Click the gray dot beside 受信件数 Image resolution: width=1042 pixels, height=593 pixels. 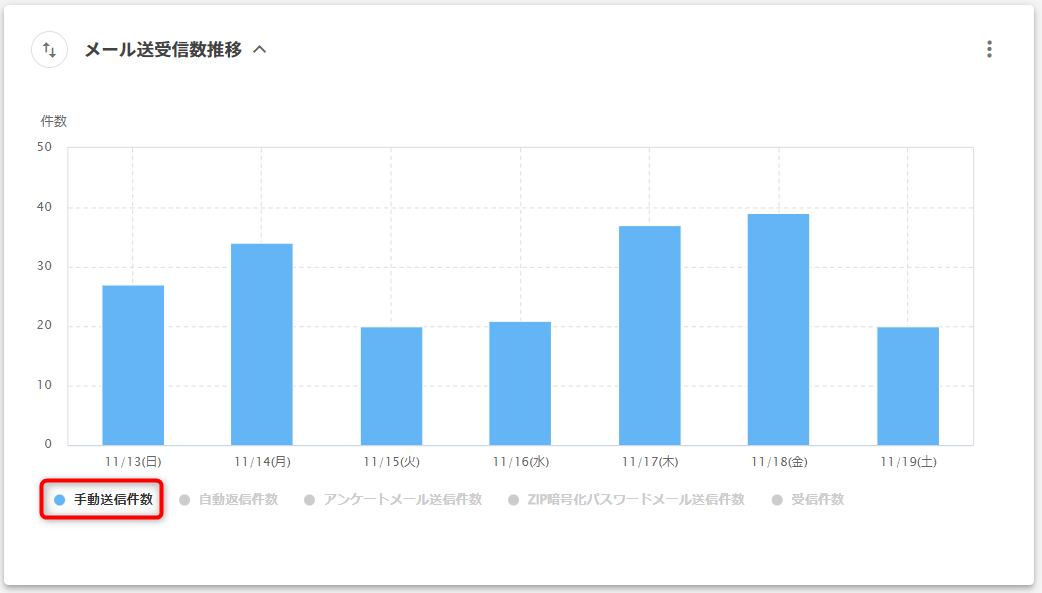[777, 500]
